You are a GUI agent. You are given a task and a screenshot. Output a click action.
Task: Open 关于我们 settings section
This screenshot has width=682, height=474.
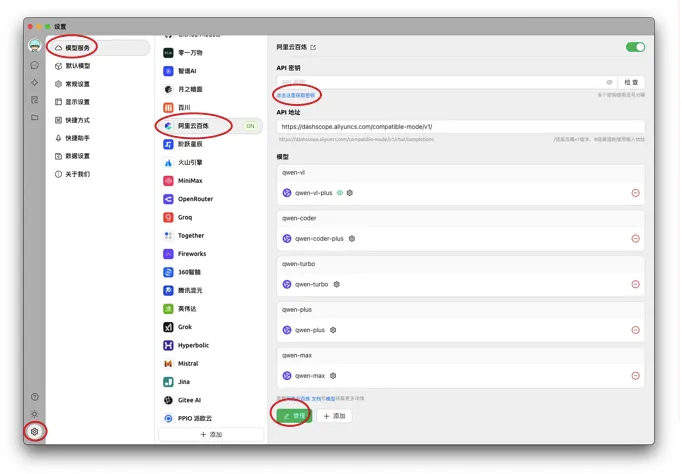tap(99, 174)
